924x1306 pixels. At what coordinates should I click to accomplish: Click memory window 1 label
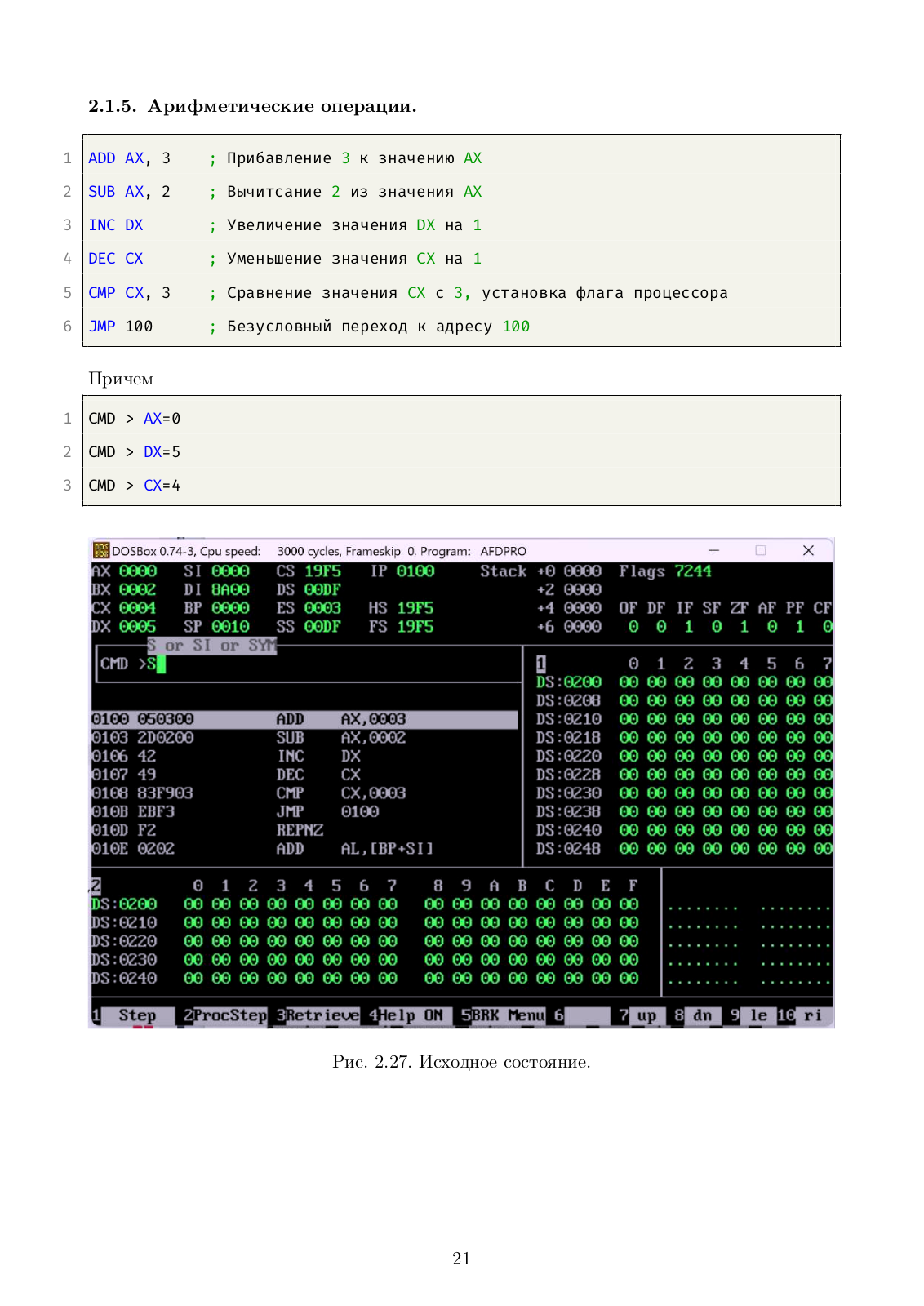540,664
